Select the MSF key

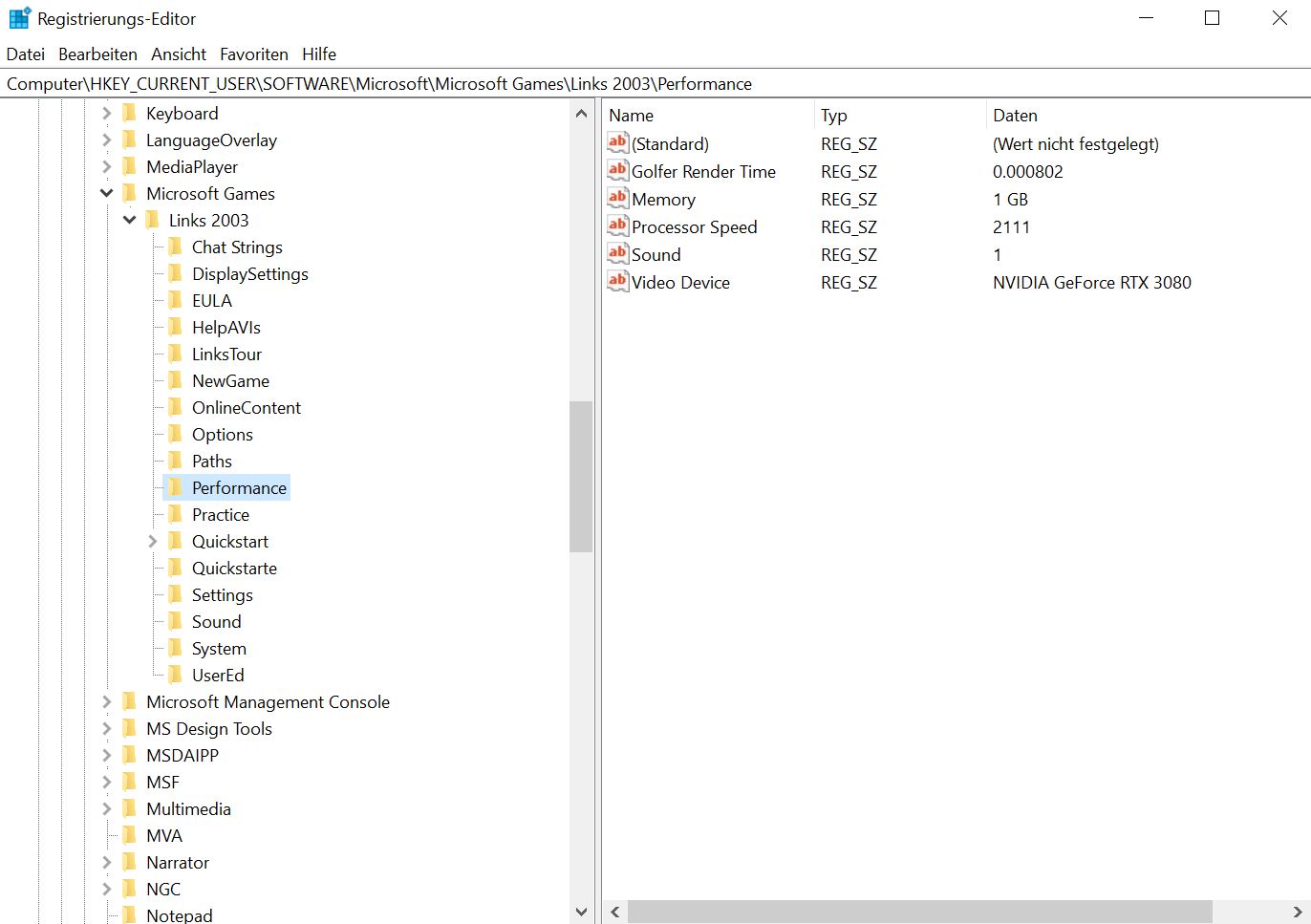coord(162,782)
